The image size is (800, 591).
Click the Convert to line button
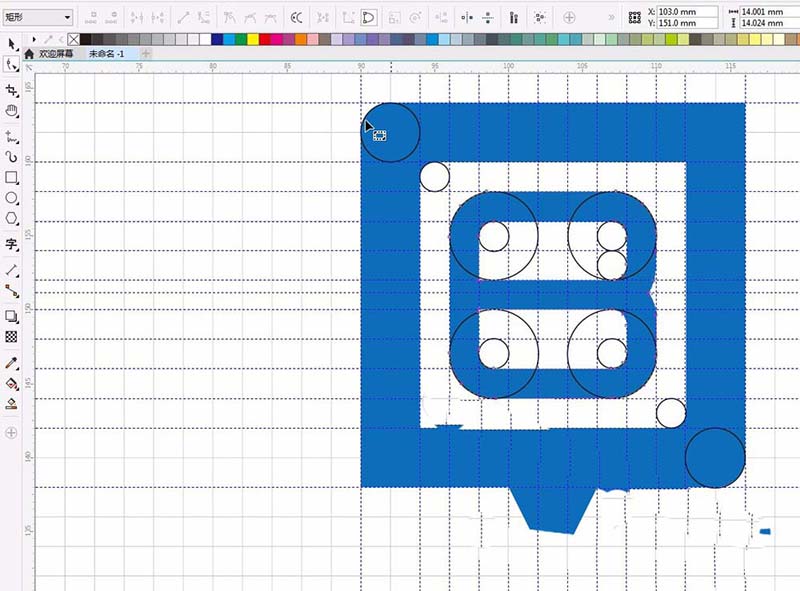(183, 18)
